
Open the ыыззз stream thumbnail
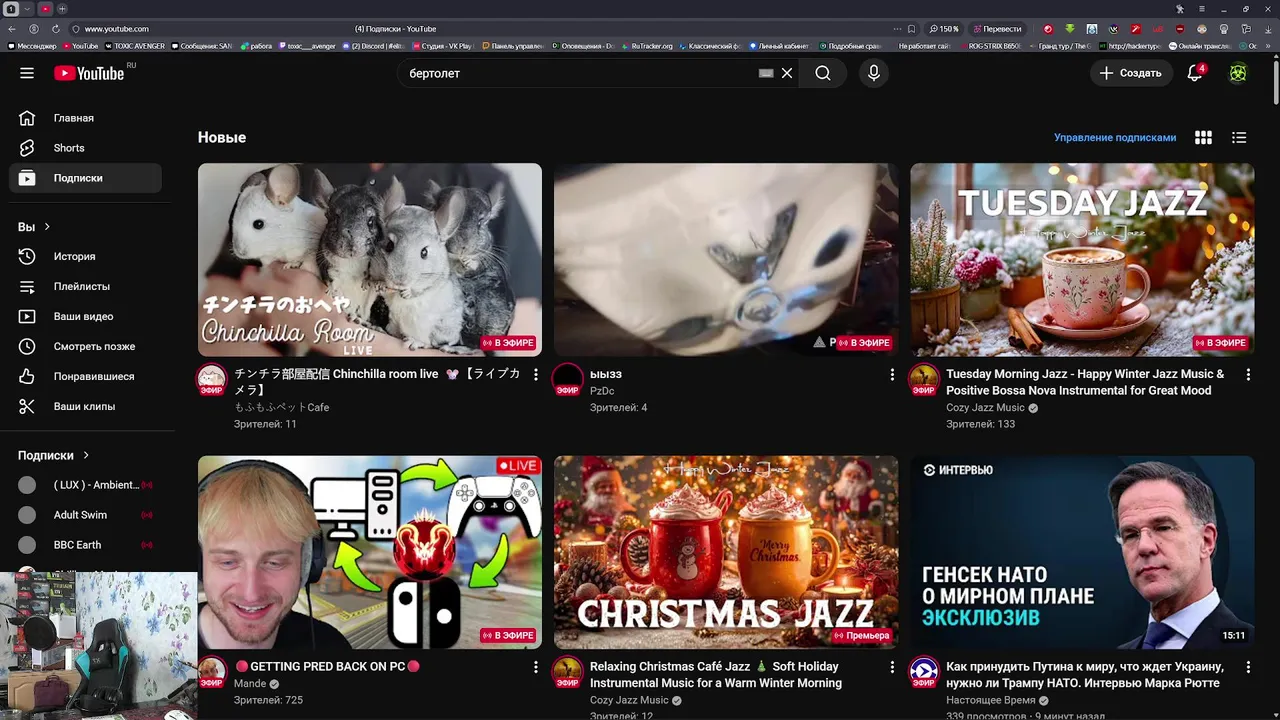coord(726,260)
